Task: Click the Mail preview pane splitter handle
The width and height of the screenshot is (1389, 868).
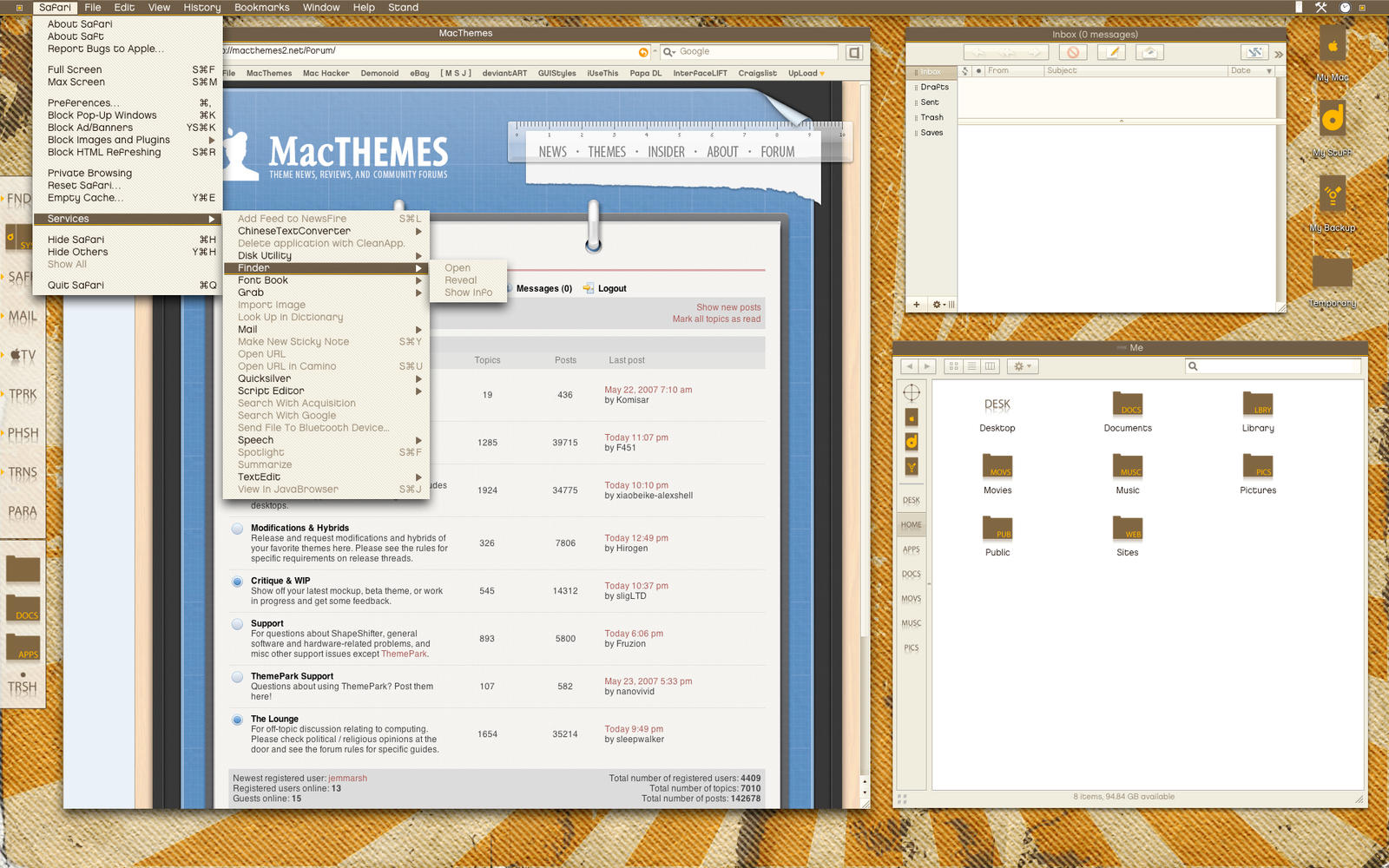Action: 1121,122
